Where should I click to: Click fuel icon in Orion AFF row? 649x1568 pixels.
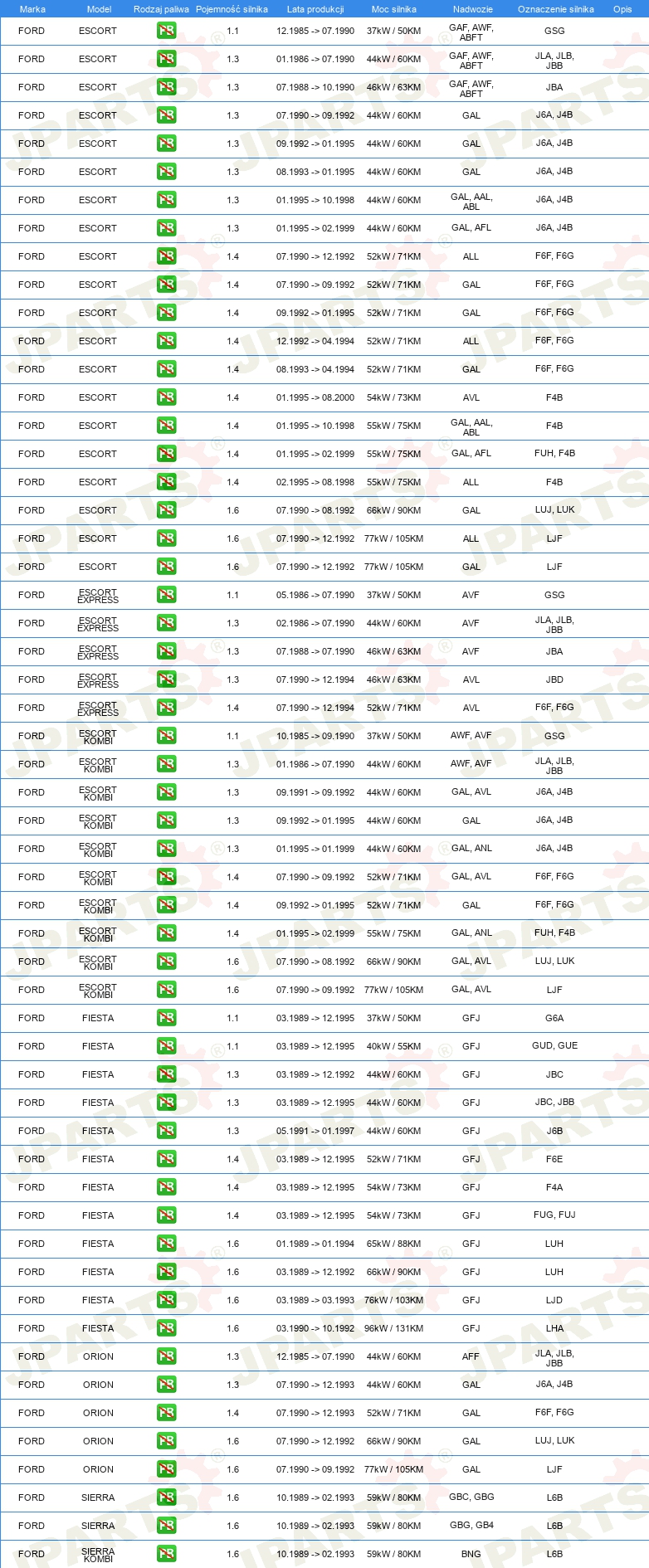(x=166, y=1356)
